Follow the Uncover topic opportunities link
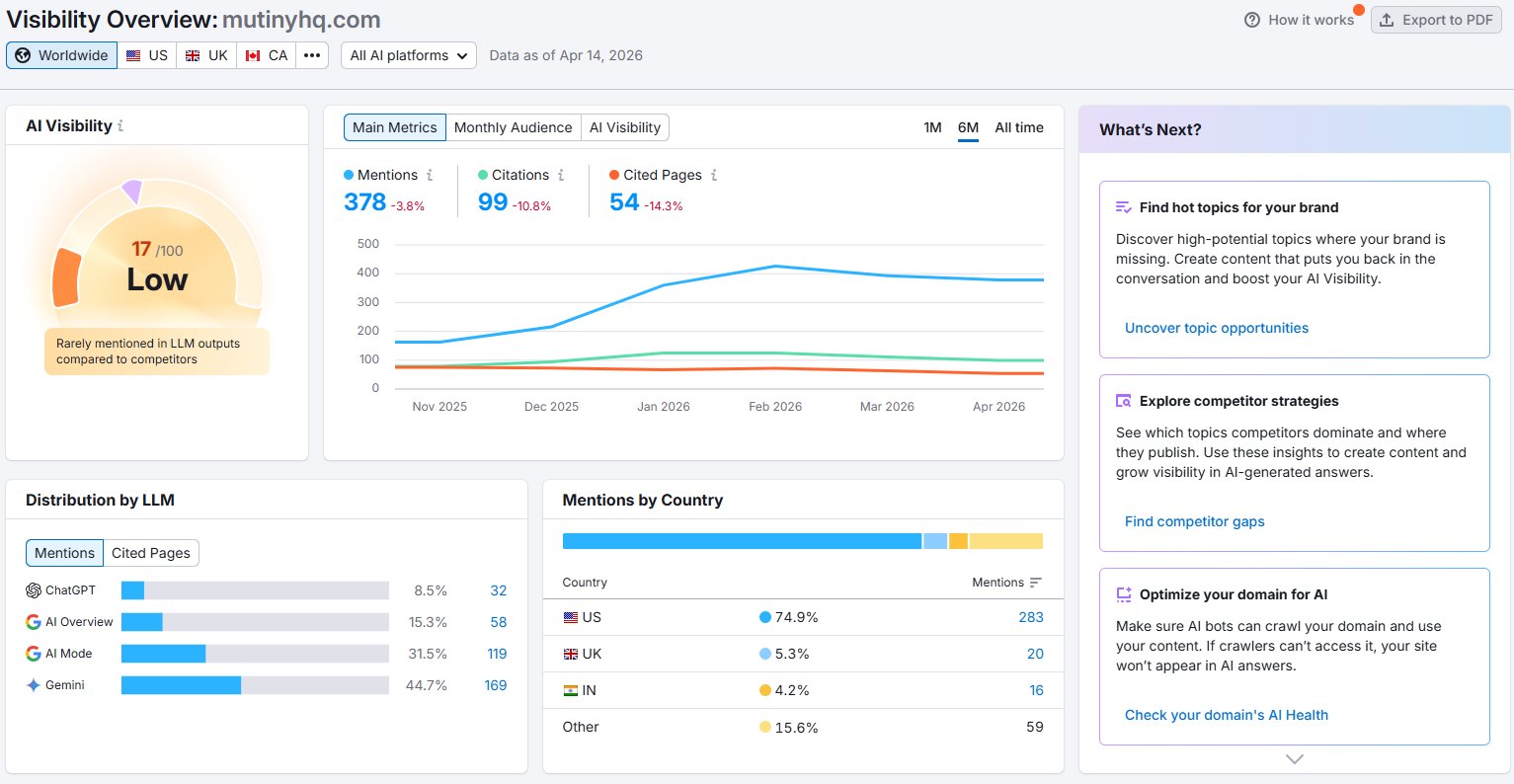This screenshot has width=1514, height=784. click(x=1217, y=328)
